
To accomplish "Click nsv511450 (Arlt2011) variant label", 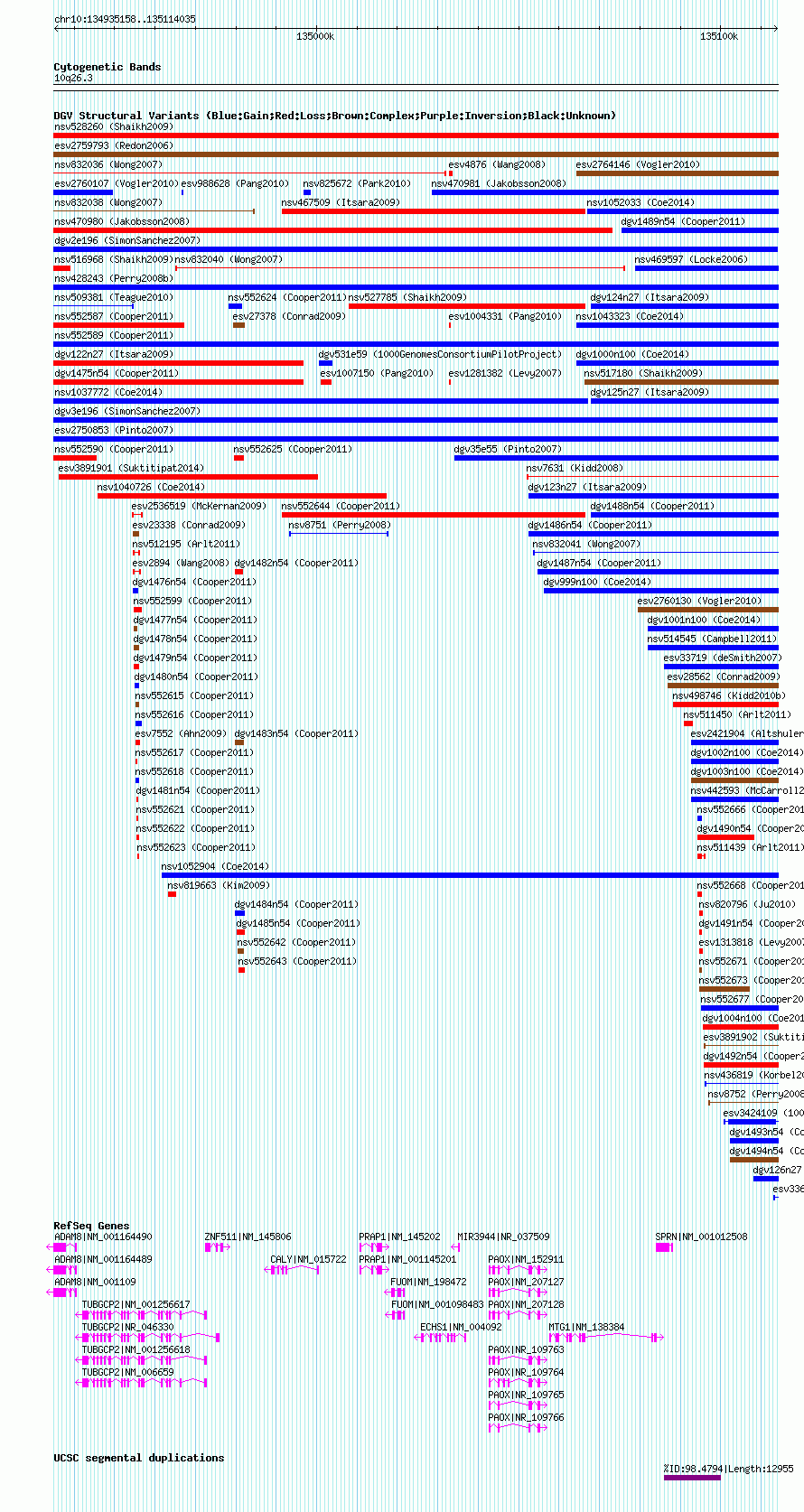I will tap(737, 714).
